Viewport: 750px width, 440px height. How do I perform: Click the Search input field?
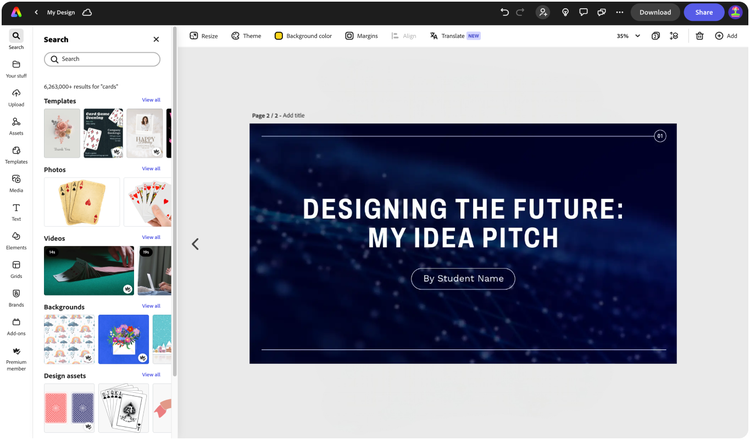point(102,59)
